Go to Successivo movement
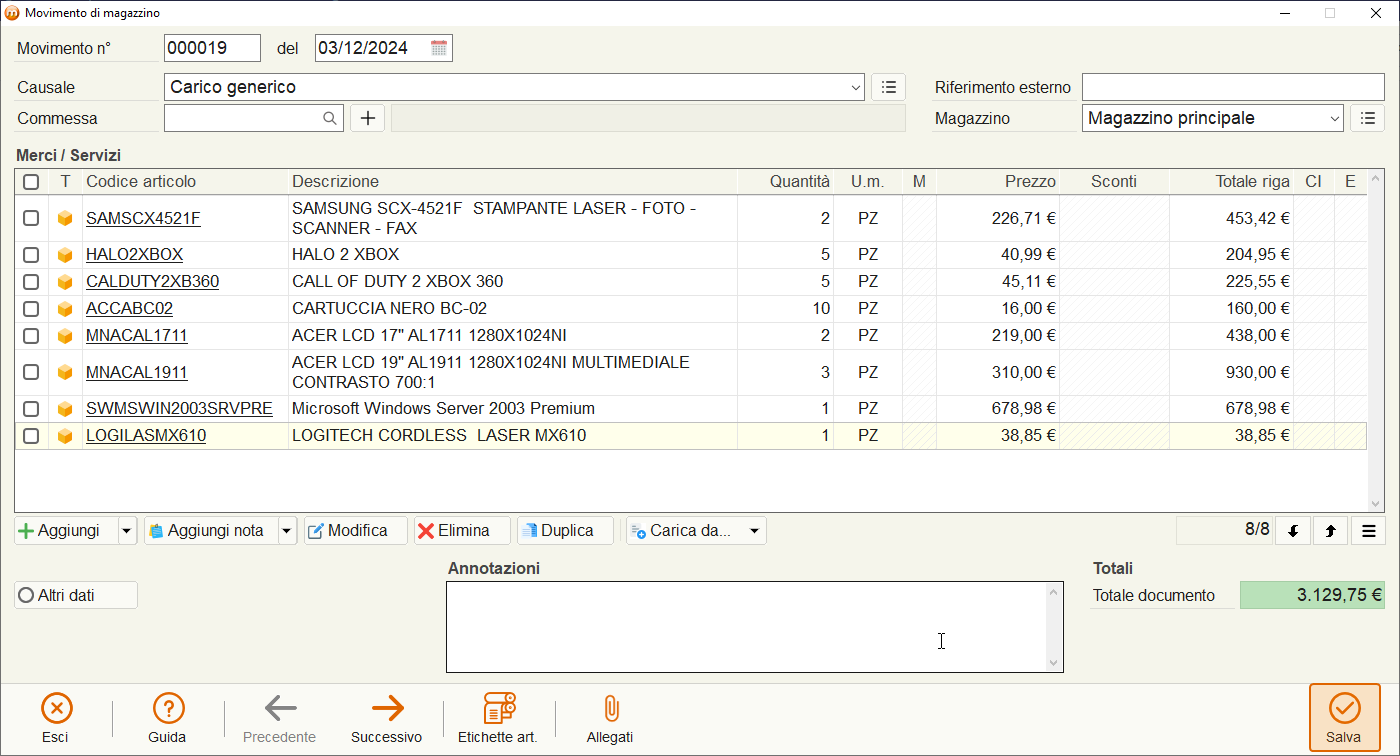Screen dimensions: 1400x756 click(x=387, y=718)
